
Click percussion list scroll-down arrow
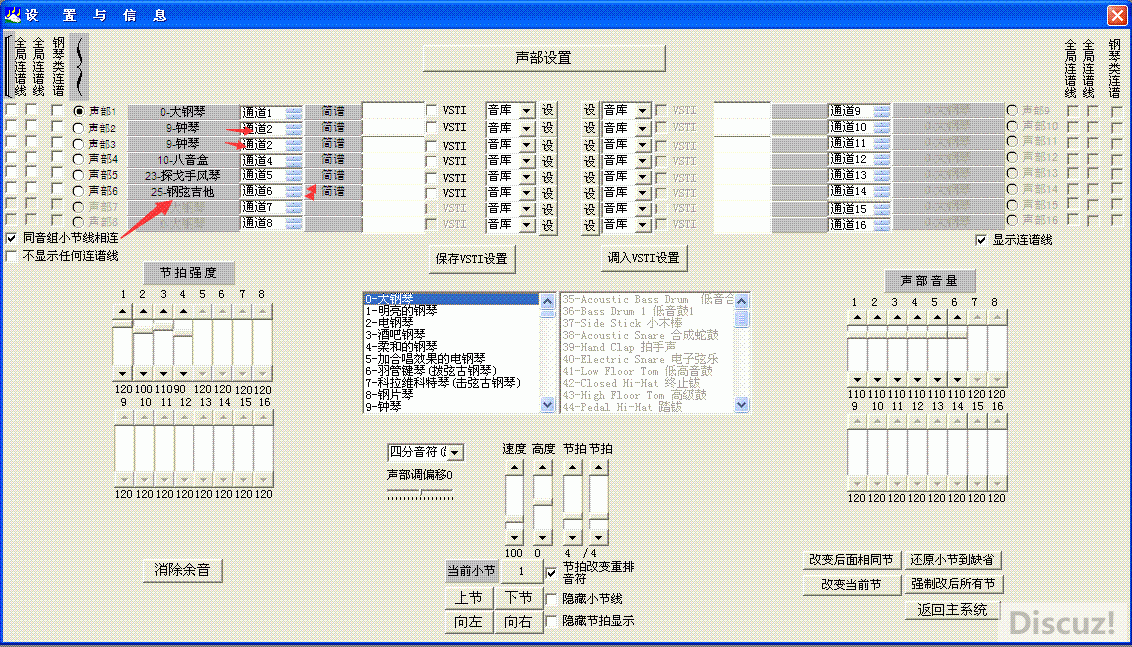tap(741, 405)
